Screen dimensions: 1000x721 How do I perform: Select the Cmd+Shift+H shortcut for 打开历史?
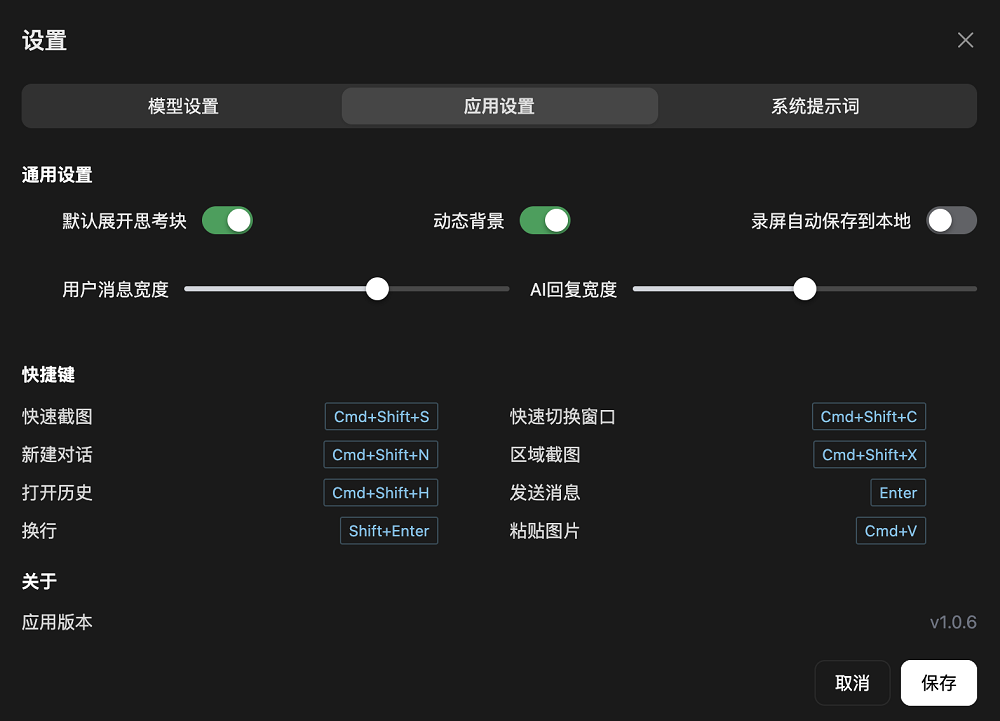(380, 492)
